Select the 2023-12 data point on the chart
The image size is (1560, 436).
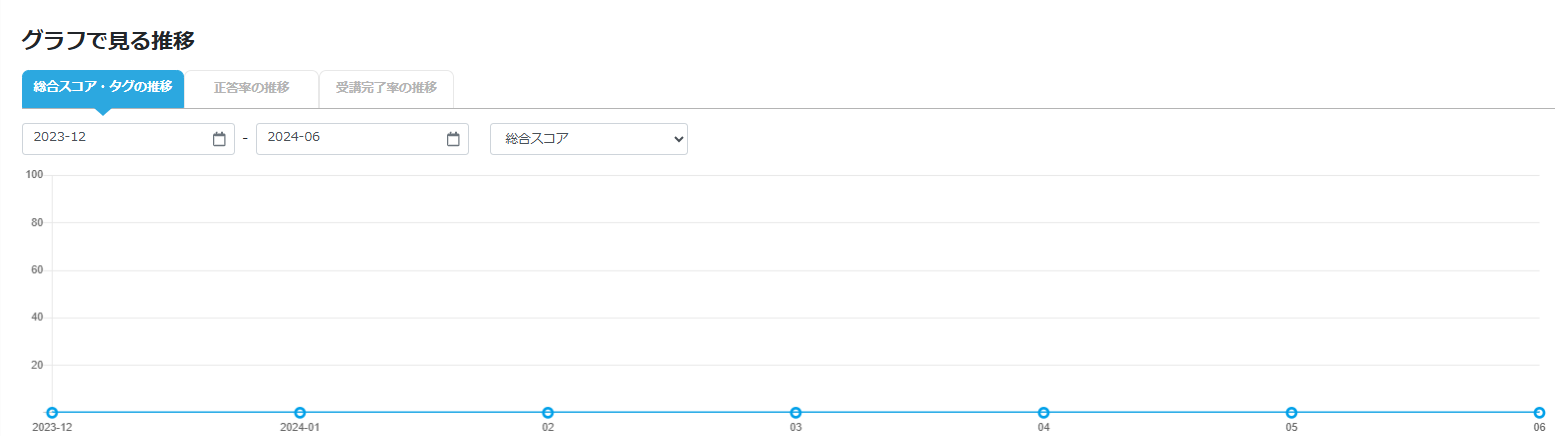pyautogui.click(x=52, y=413)
